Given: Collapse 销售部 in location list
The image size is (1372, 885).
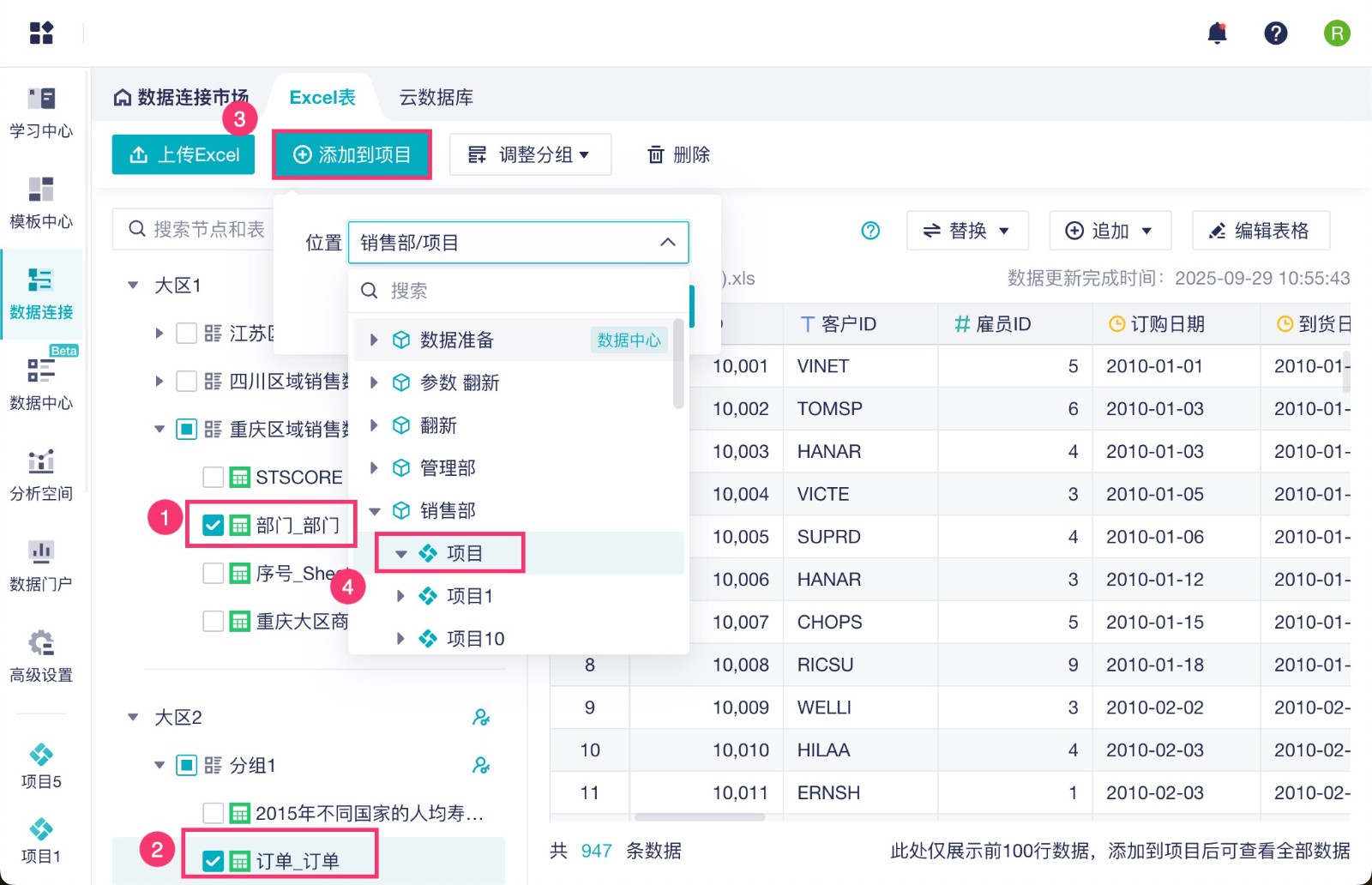Looking at the screenshot, I should [x=374, y=511].
